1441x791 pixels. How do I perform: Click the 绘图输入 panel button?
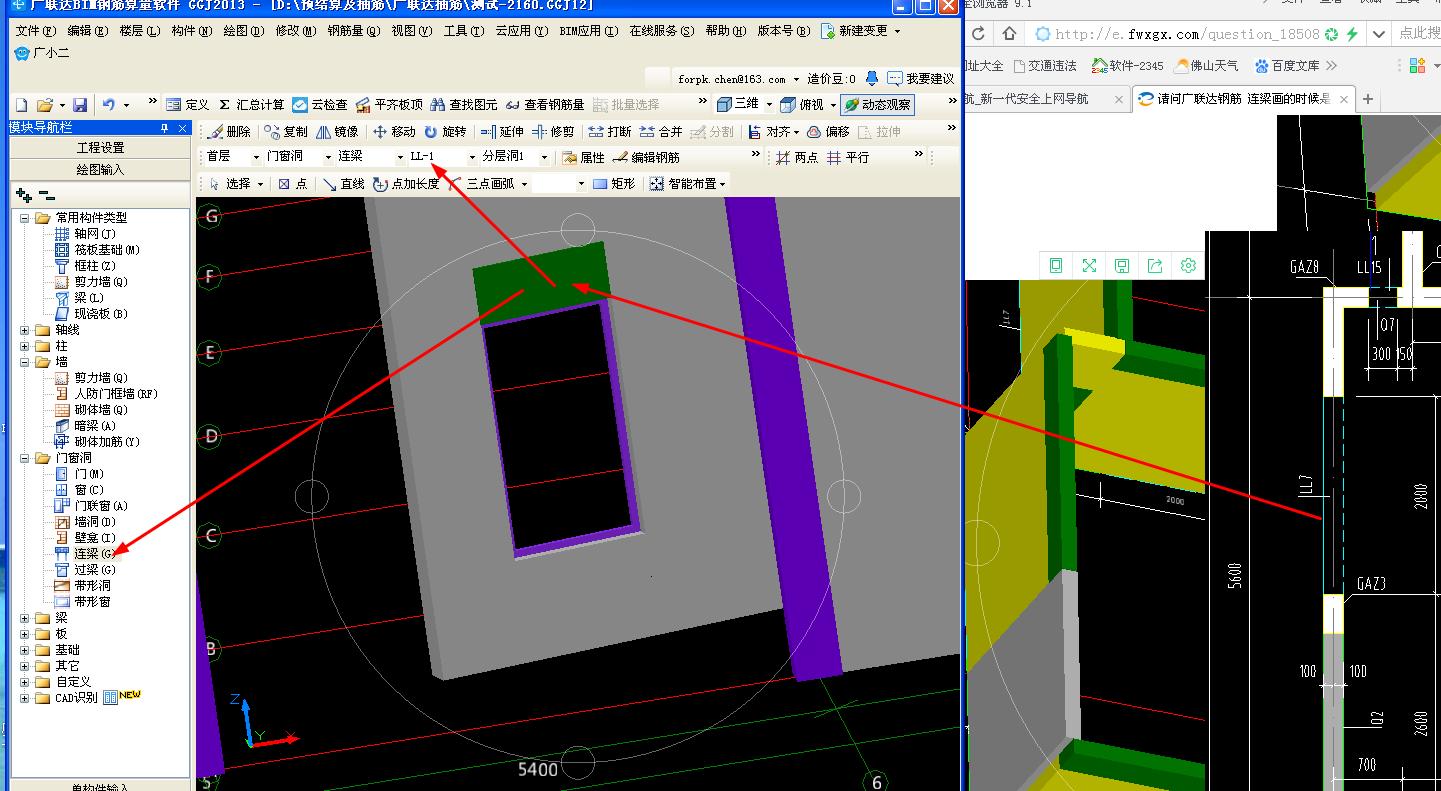tap(100, 170)
